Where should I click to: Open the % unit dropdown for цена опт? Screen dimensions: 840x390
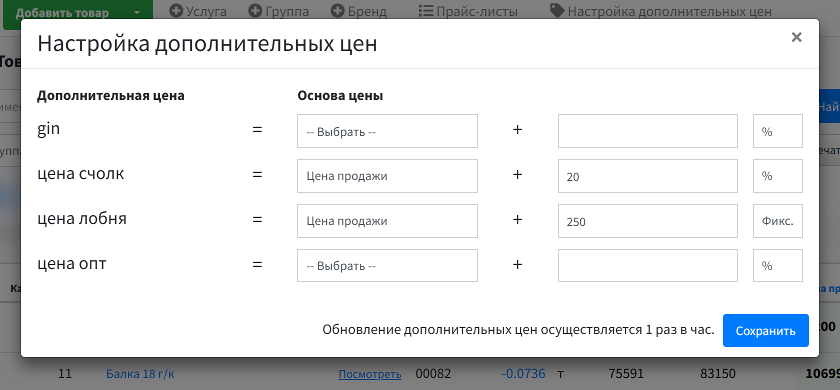tap(778, 265)
